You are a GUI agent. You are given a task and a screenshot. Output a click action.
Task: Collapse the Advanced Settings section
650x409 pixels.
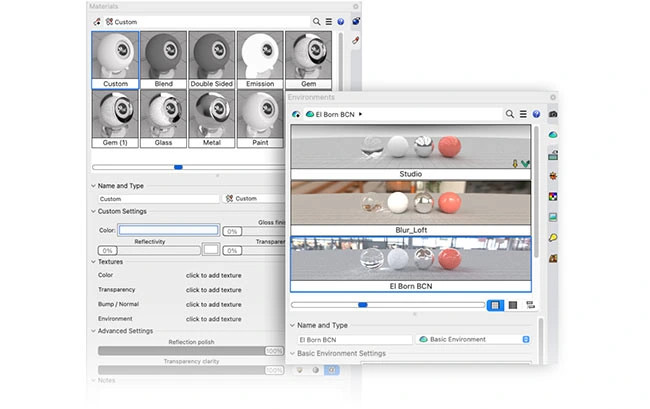(x=93, y=331)
